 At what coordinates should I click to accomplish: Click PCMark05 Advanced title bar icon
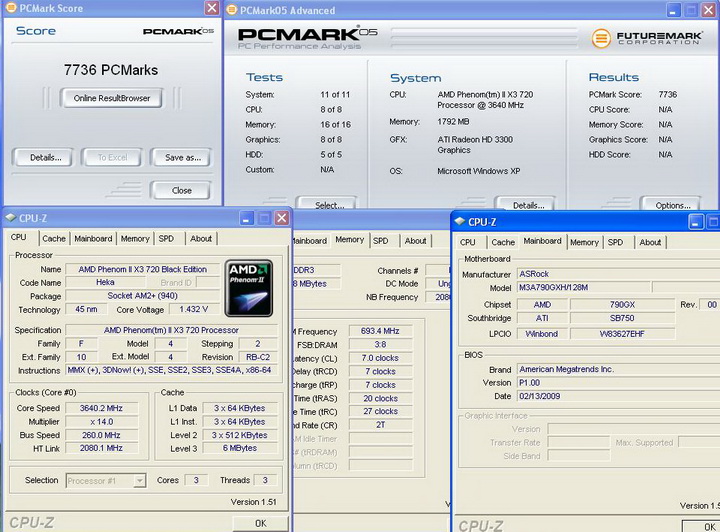coord(232,10)
